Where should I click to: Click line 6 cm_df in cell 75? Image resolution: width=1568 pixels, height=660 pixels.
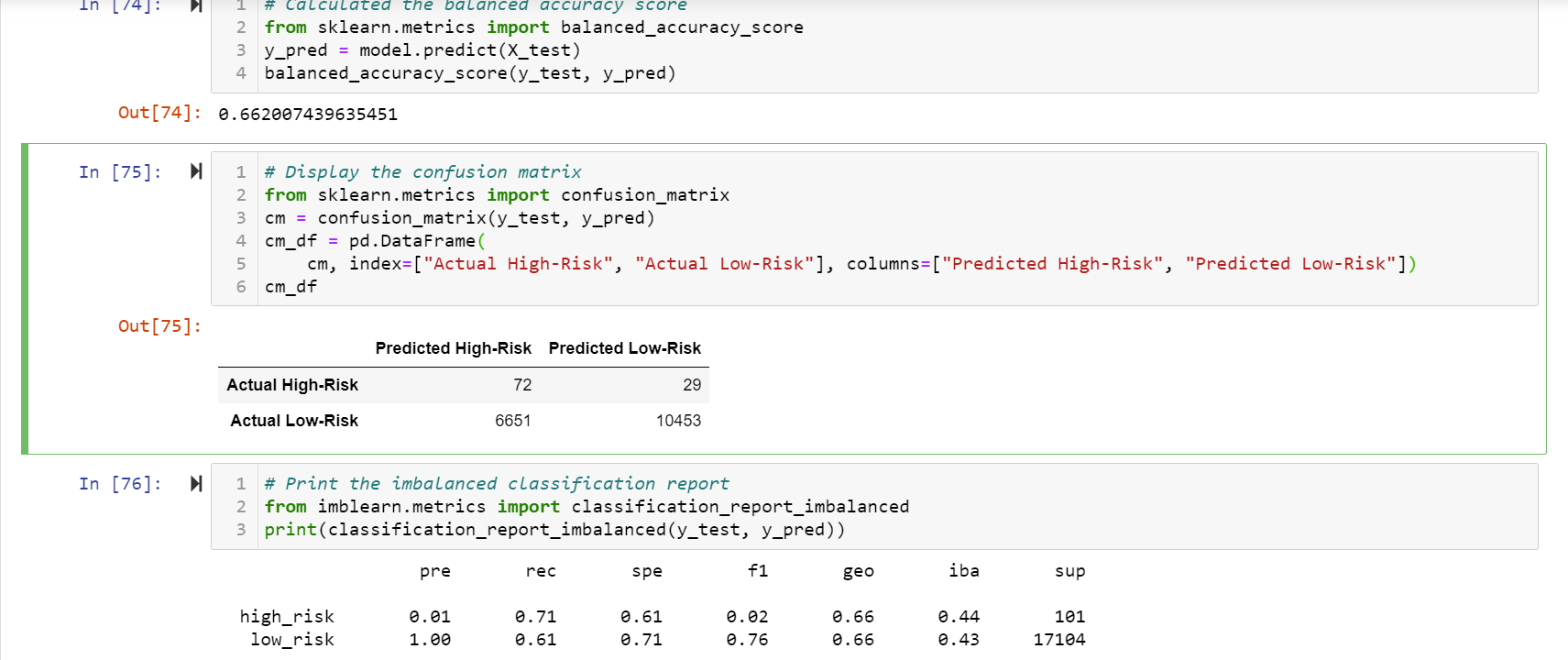pyautogui.click(x=291, y=287)
